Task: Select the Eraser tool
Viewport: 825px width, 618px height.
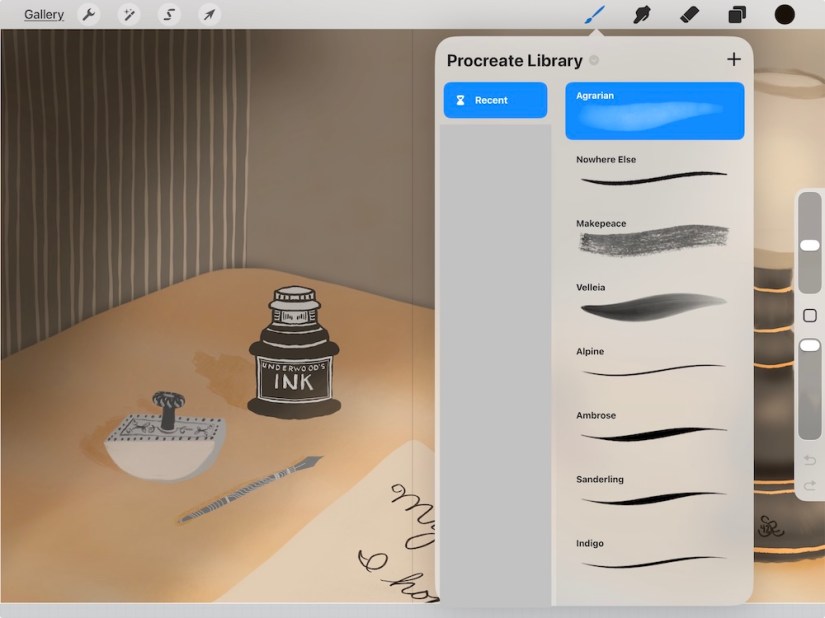Action: coord(689,14)
